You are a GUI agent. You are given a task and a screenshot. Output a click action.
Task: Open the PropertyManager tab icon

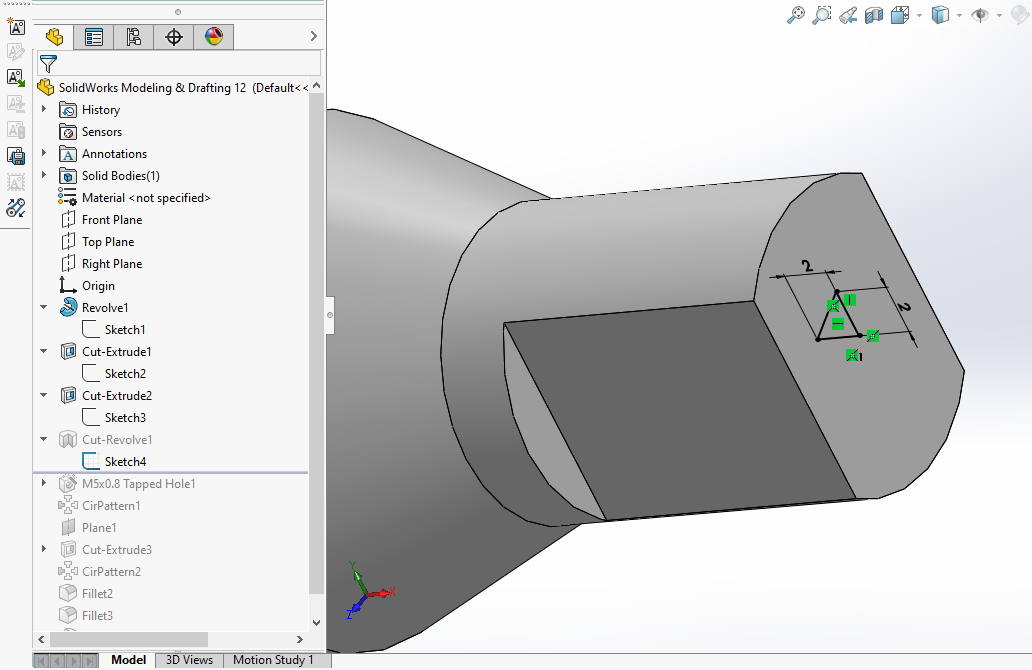(x=94, y=37)
